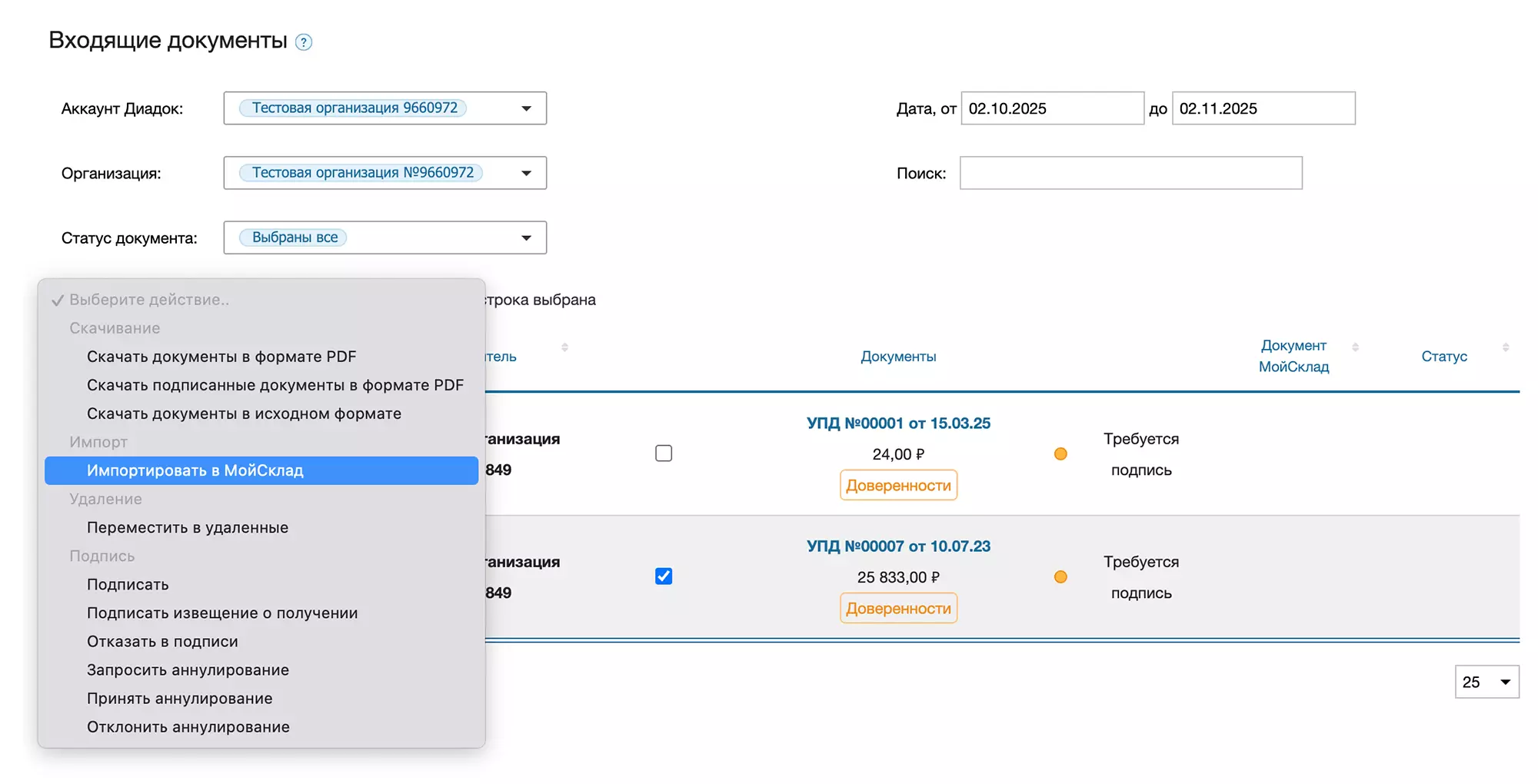Viewport: 1538px width, 784px height.
Task: Tick the checkbox for УПД №00001 row
Action: click(x=664, y=453)
